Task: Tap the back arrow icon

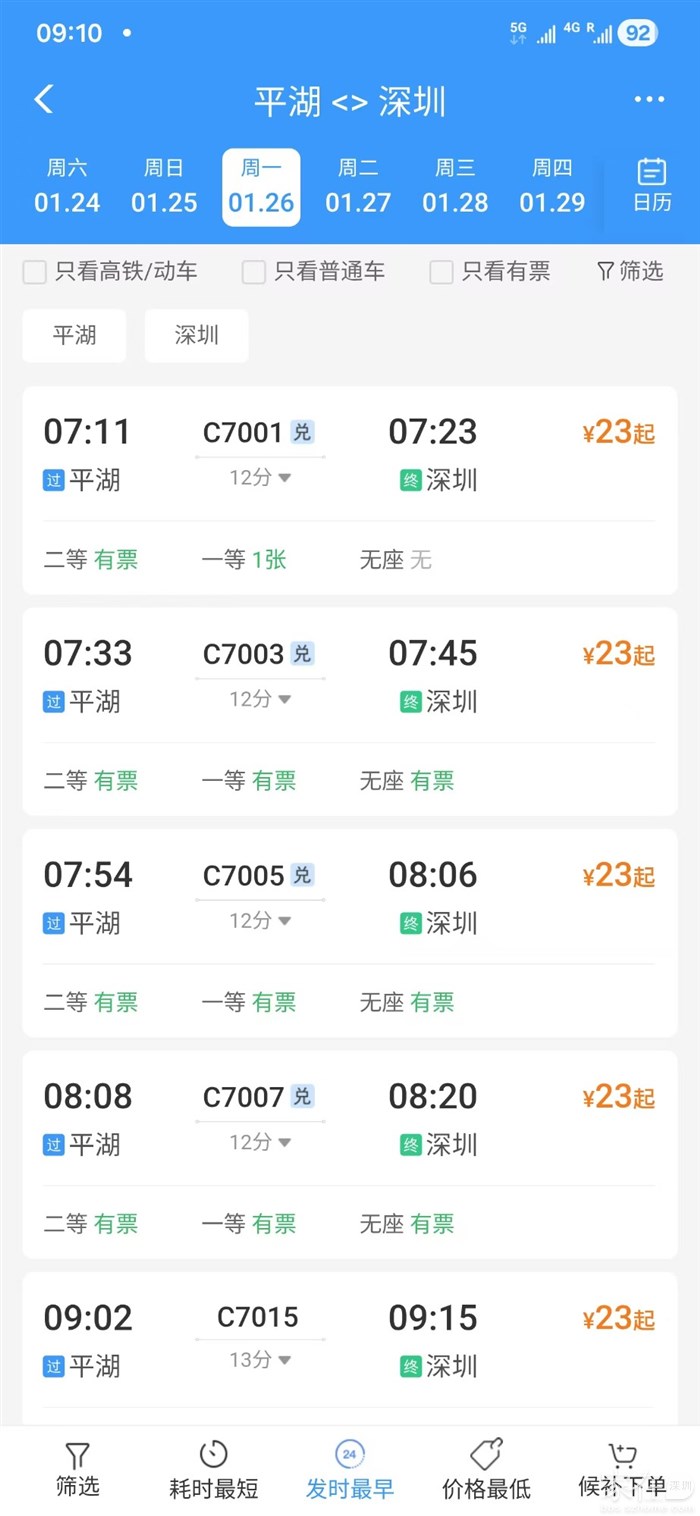Action: [44, 100]
